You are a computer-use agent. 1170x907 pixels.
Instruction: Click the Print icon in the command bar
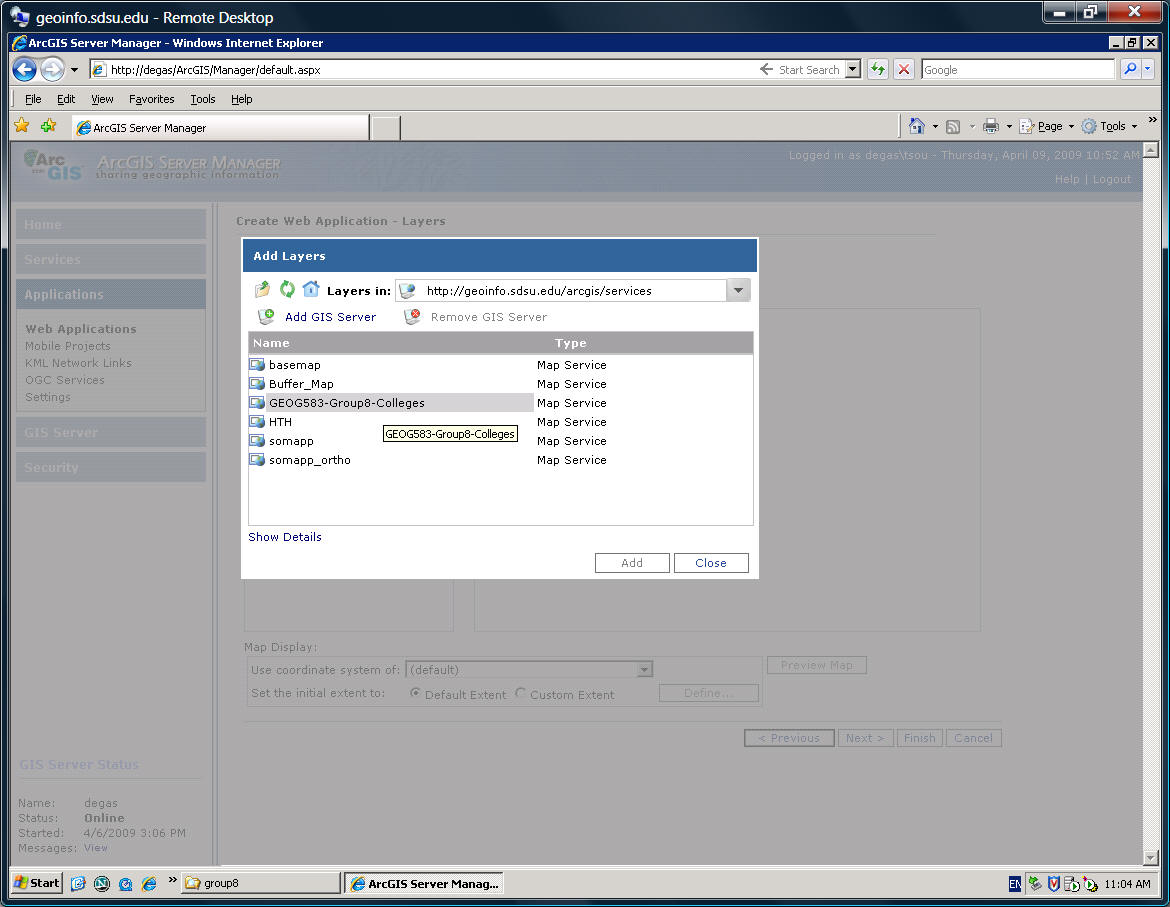(x=990, y=126)
